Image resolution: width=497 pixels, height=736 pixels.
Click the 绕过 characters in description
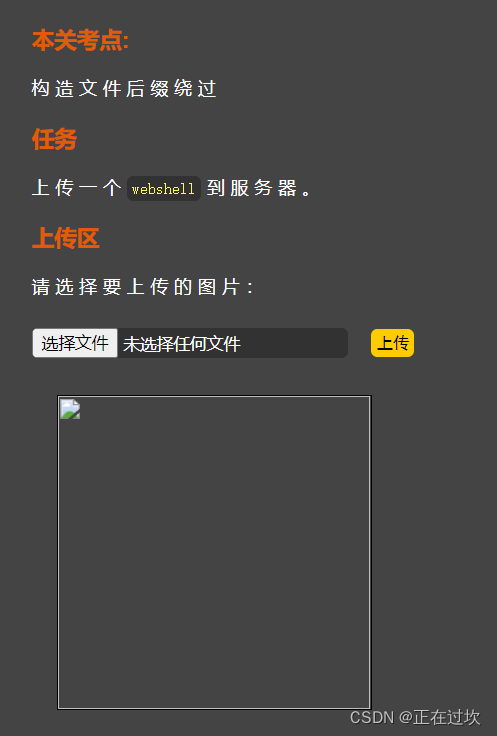(195, 88)
